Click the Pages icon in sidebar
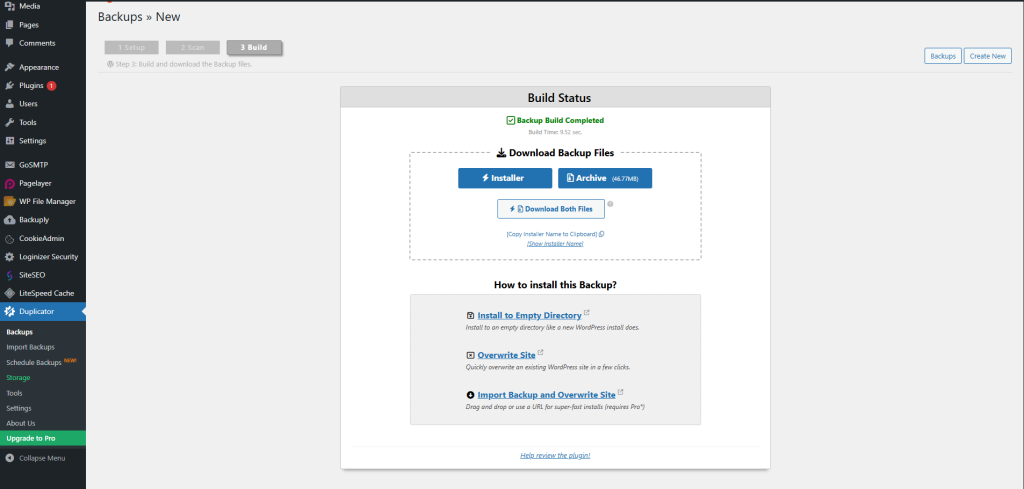 click(10, 25)
